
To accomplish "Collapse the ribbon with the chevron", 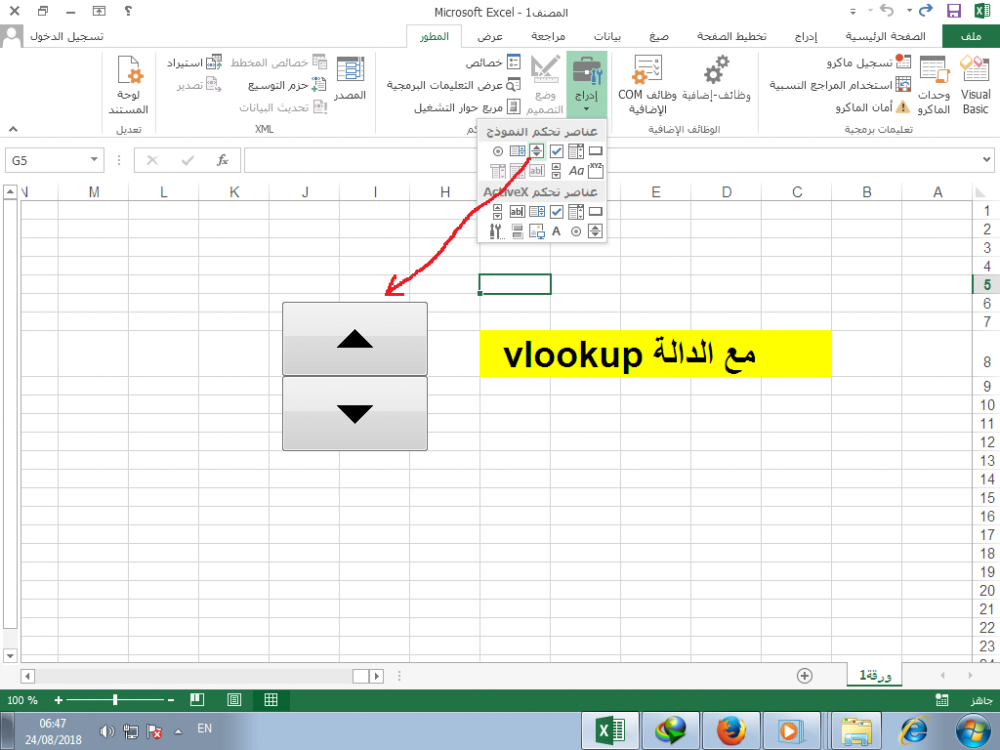I will [x=13, y=129].
